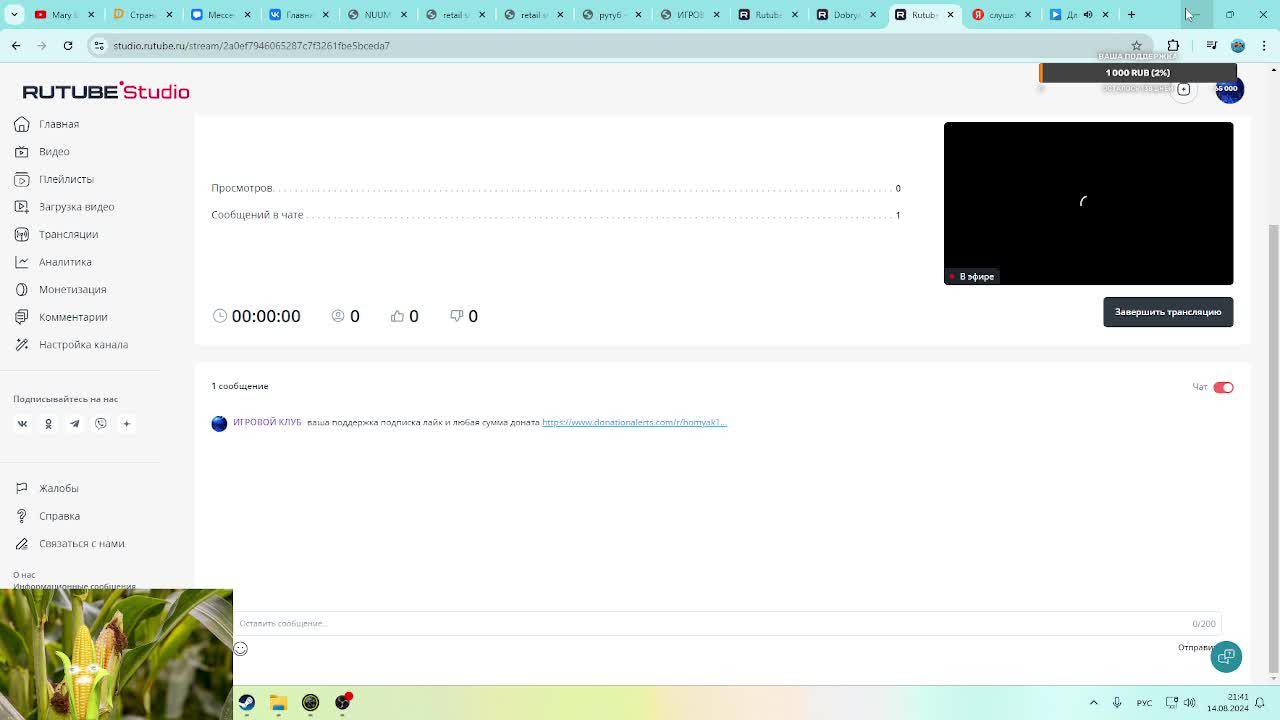This screenshot has width=1280, height=720.
Task: Switch to the Mary YouTube tab
Action: click(x=65, y=15)
